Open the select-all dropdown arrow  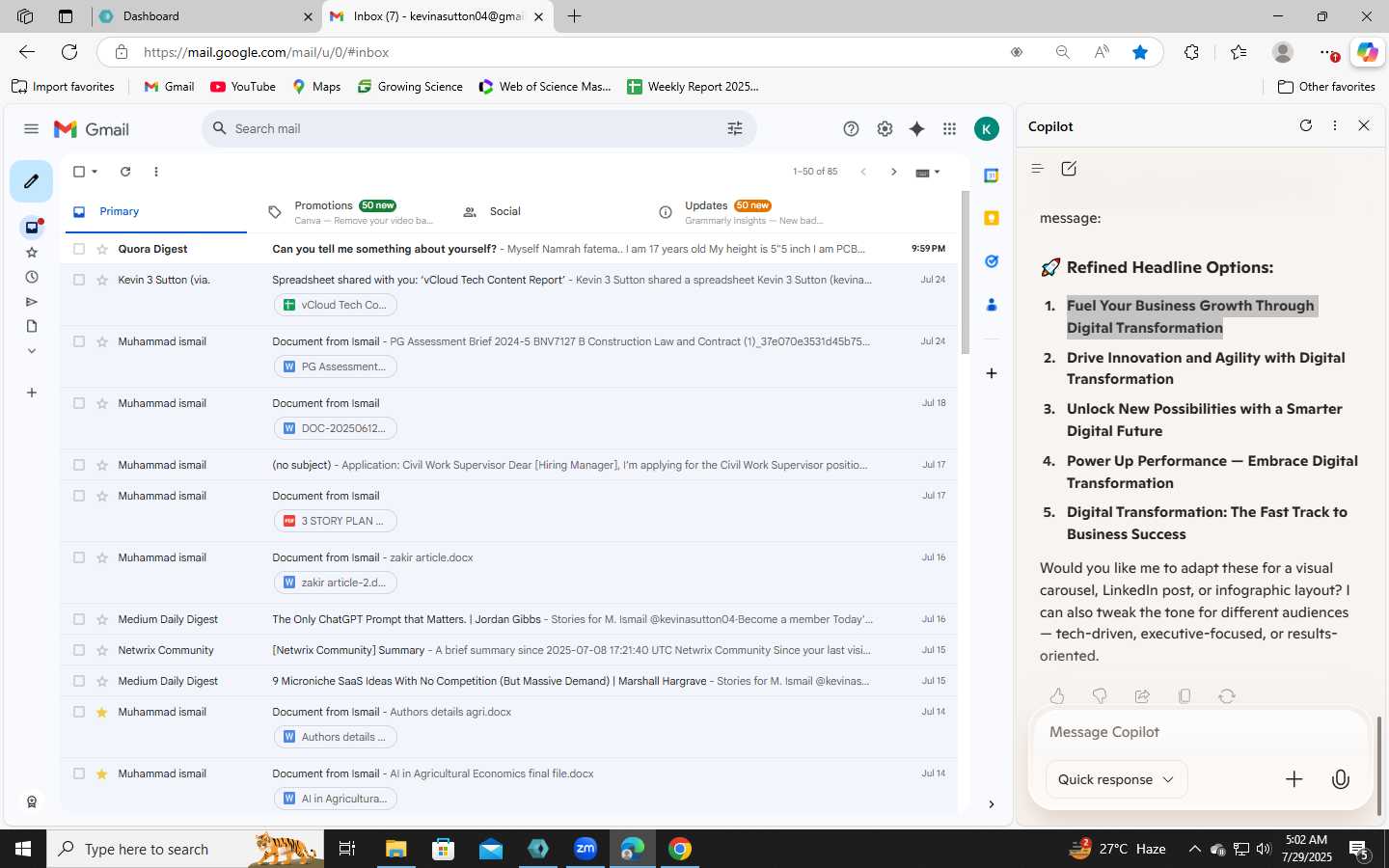click(95, 172)
